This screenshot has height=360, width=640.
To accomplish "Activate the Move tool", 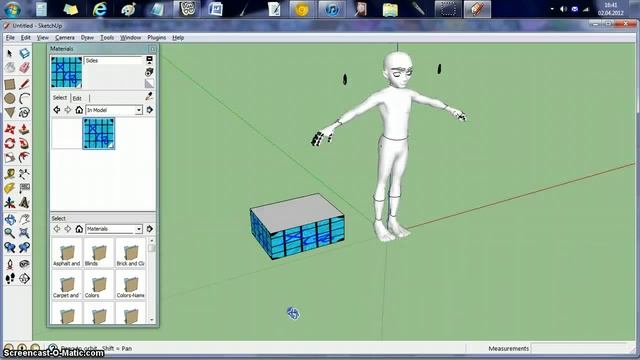I will tap(10, 129).
